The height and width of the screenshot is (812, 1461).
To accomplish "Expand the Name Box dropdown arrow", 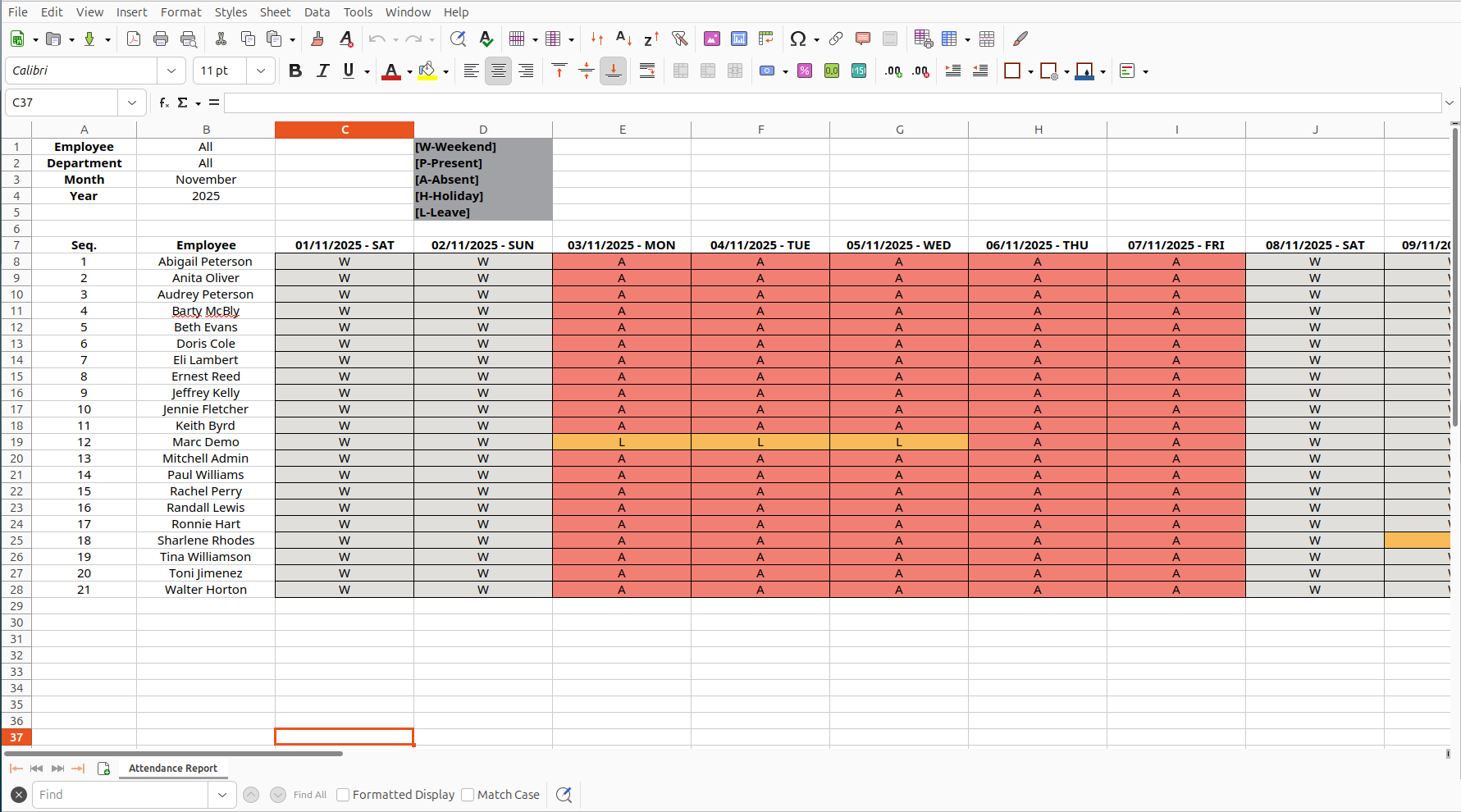I will 131,103.
